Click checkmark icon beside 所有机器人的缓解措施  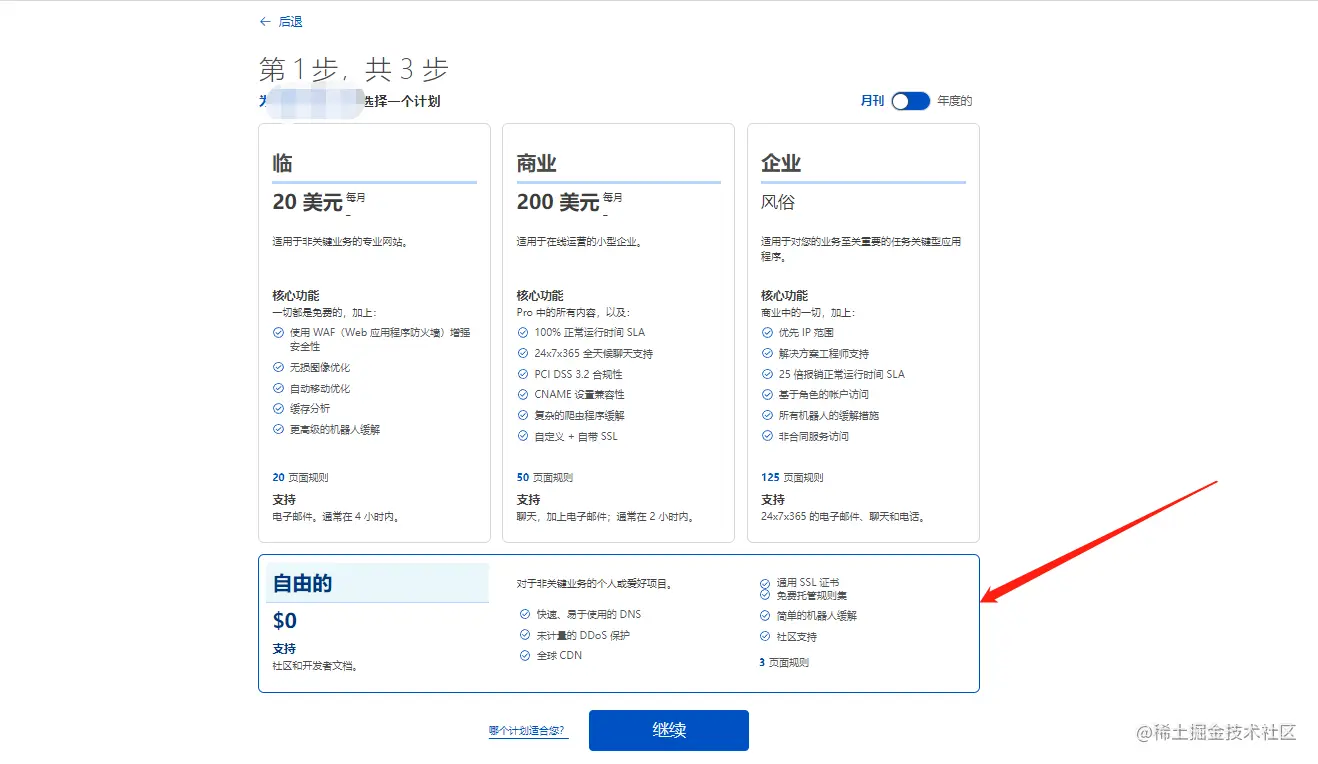coord(766,415)
